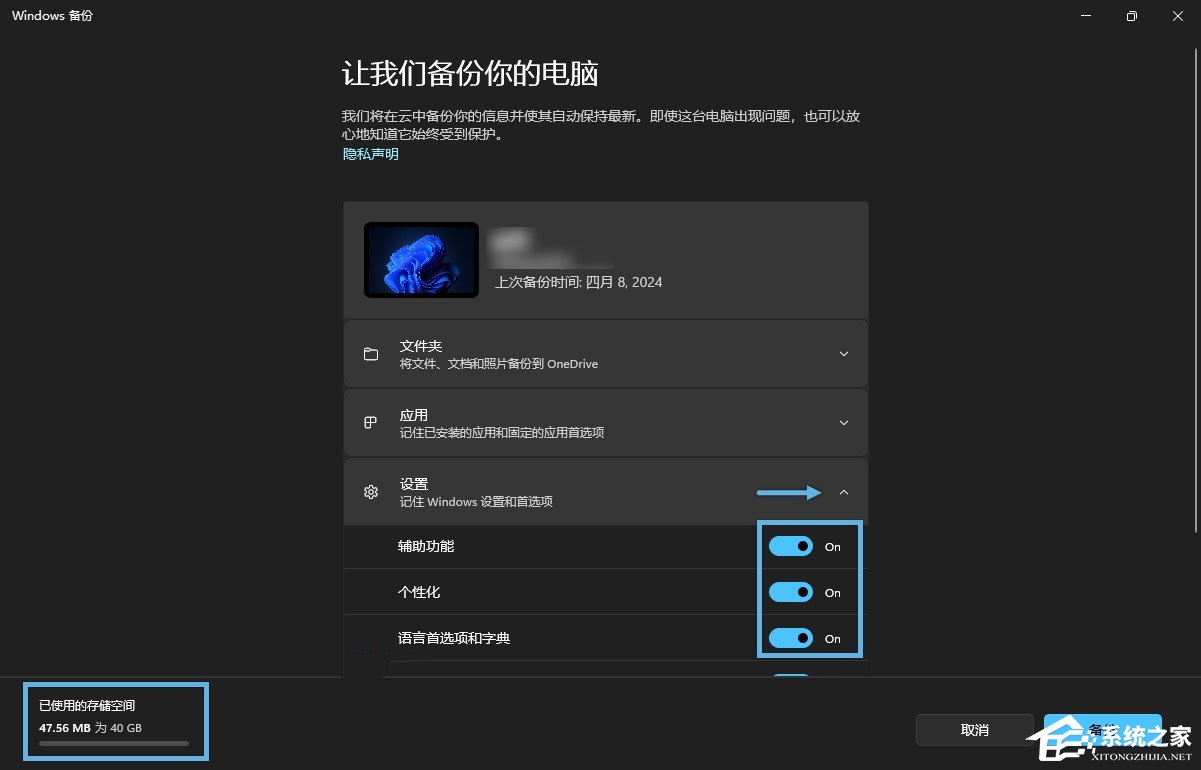Minimize the Windows 备份 window
The image size is (1201, 770).
(1084, 16)
